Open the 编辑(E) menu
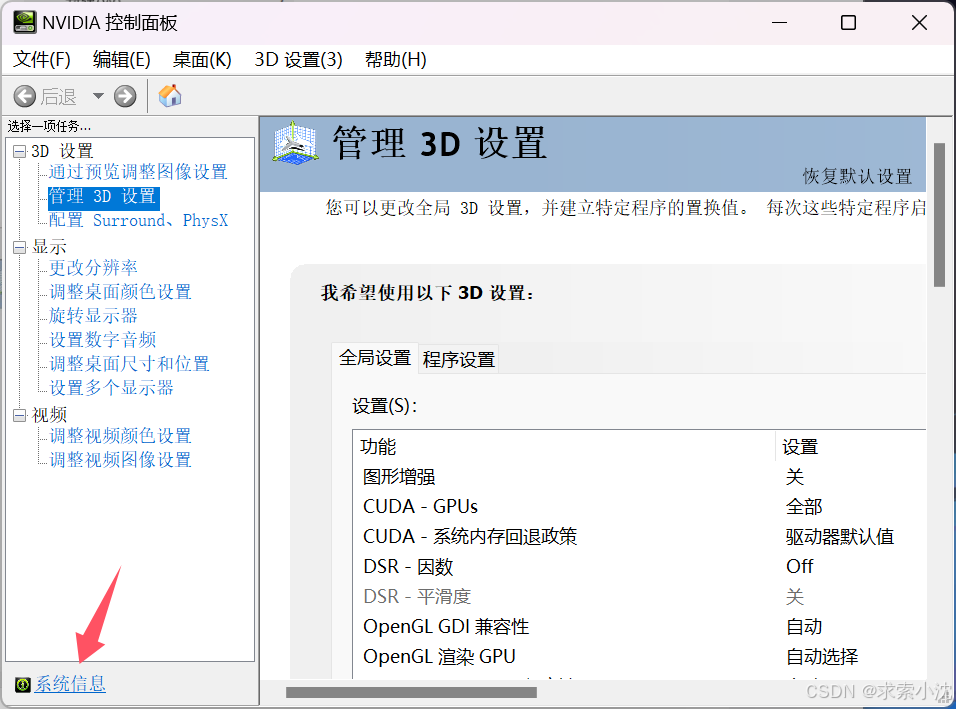 click(121, 60)
